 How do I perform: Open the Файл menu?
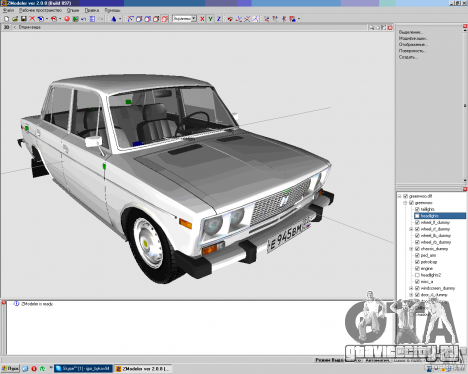coord(8,10)
